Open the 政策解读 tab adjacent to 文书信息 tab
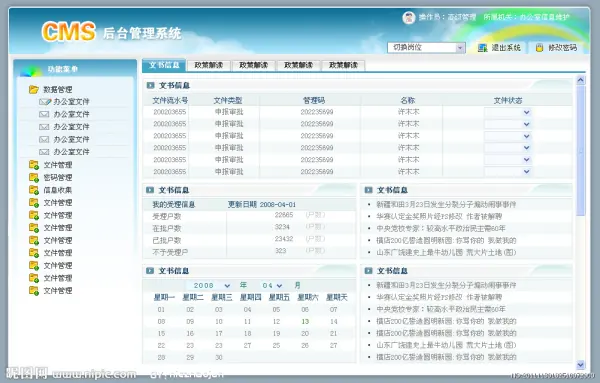This screenshot has height=383, width=600. pyautogui.click(x=209, y=65)
